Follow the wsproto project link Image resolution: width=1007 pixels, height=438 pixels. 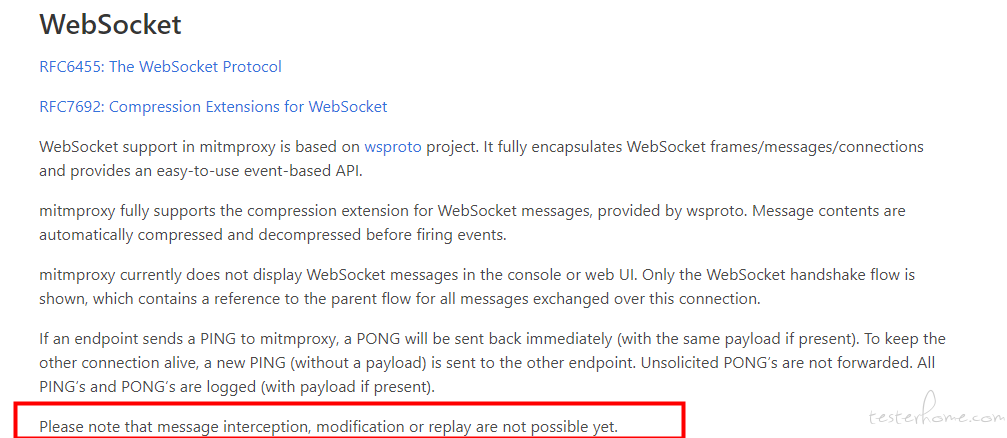pos(393,147)
